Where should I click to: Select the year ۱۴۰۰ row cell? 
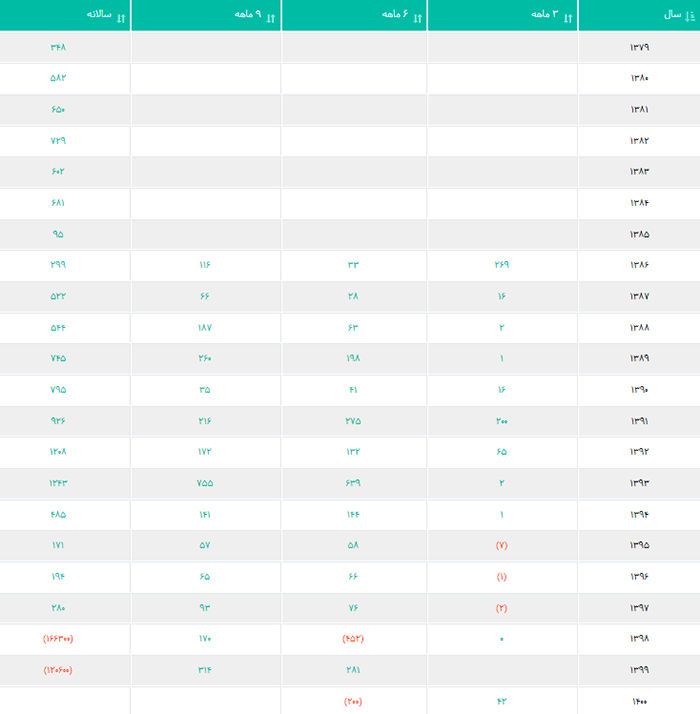639,701
